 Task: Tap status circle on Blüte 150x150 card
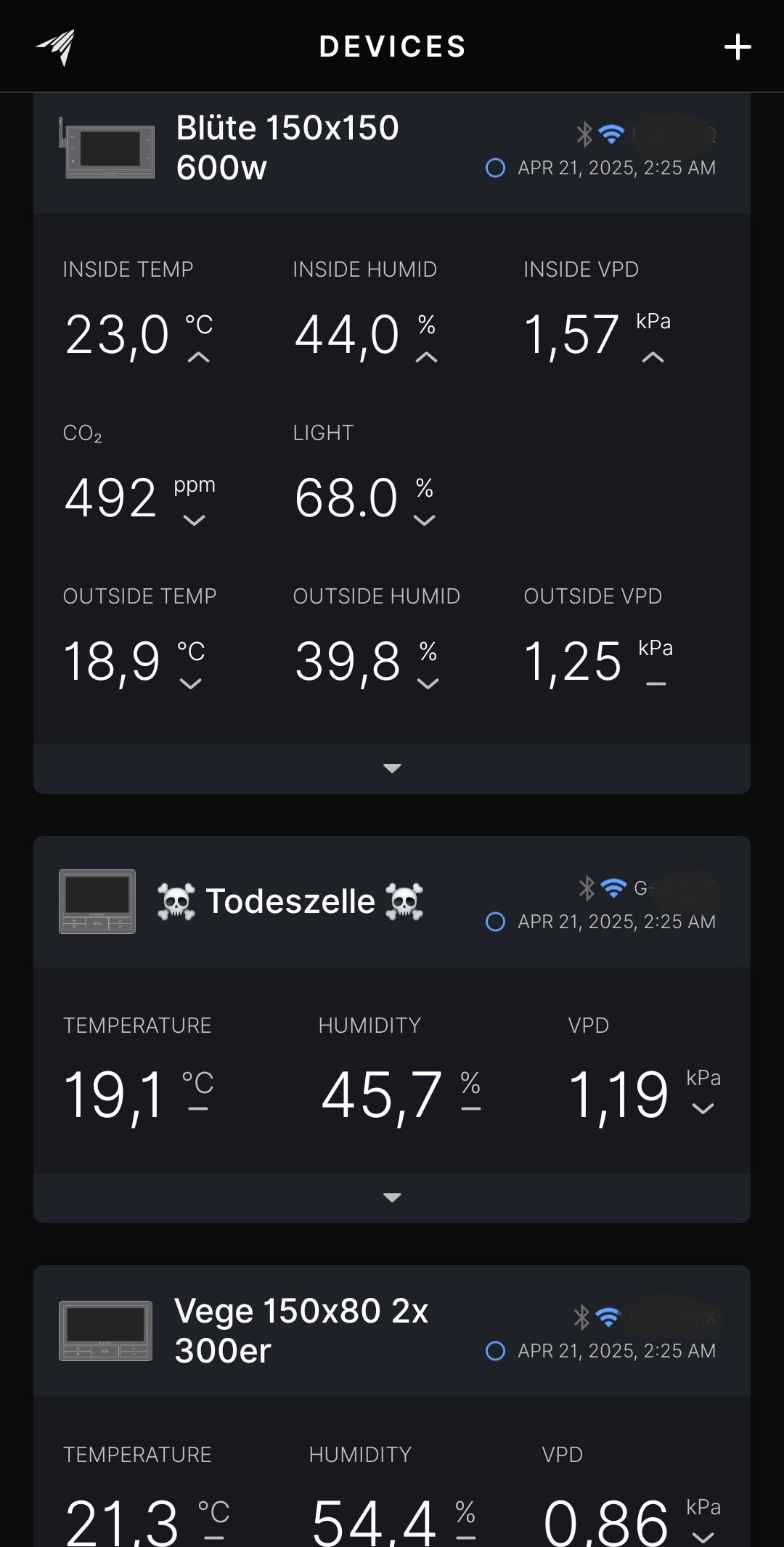pos(495,168)
